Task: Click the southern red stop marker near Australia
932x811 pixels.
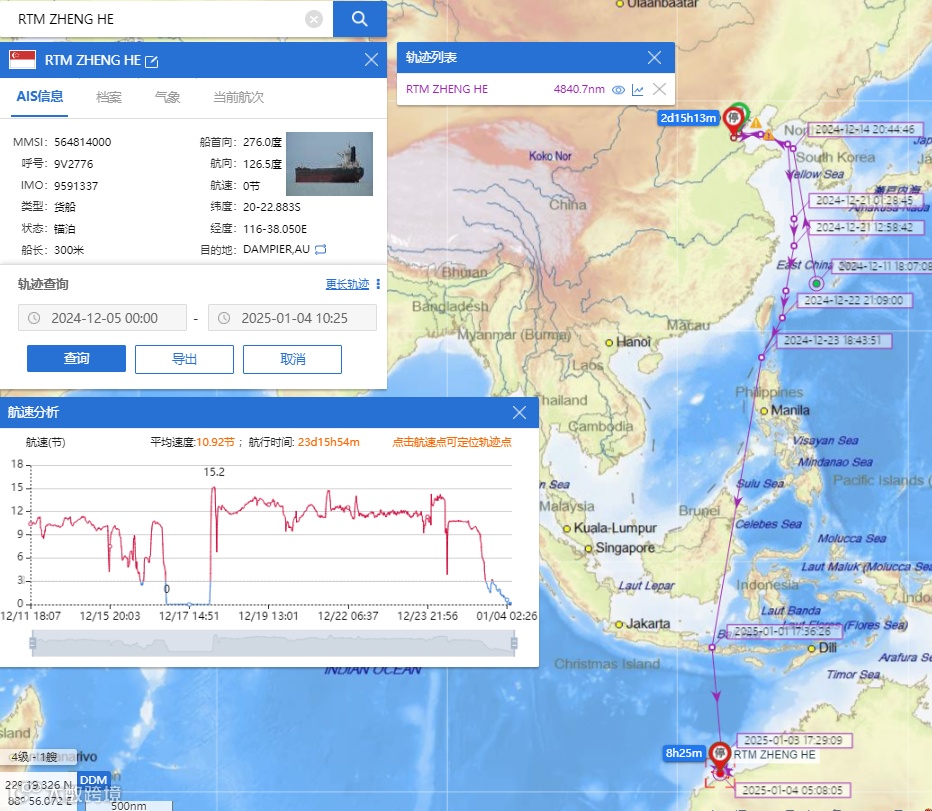Action: click(x=720, y=756)
